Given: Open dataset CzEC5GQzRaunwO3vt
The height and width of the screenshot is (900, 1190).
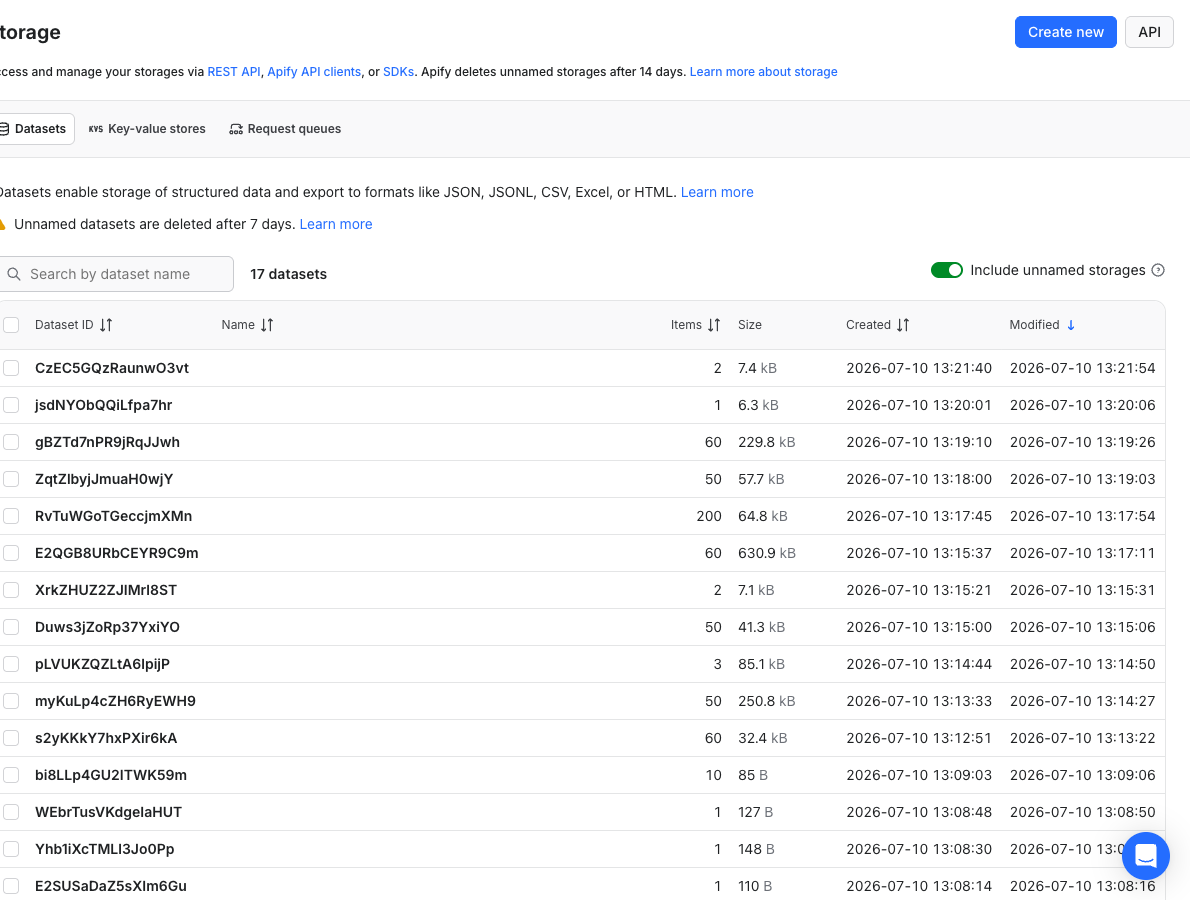Looking at the screenshot, I should 112,368.
